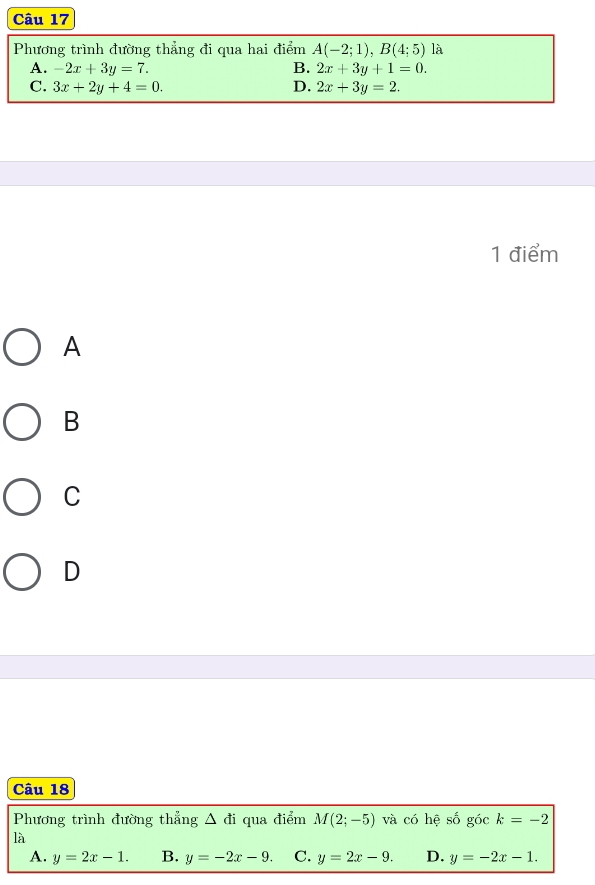Click equation 2x + 3y = 2
This screenshot has width=595, height=885.
point(358,87)
